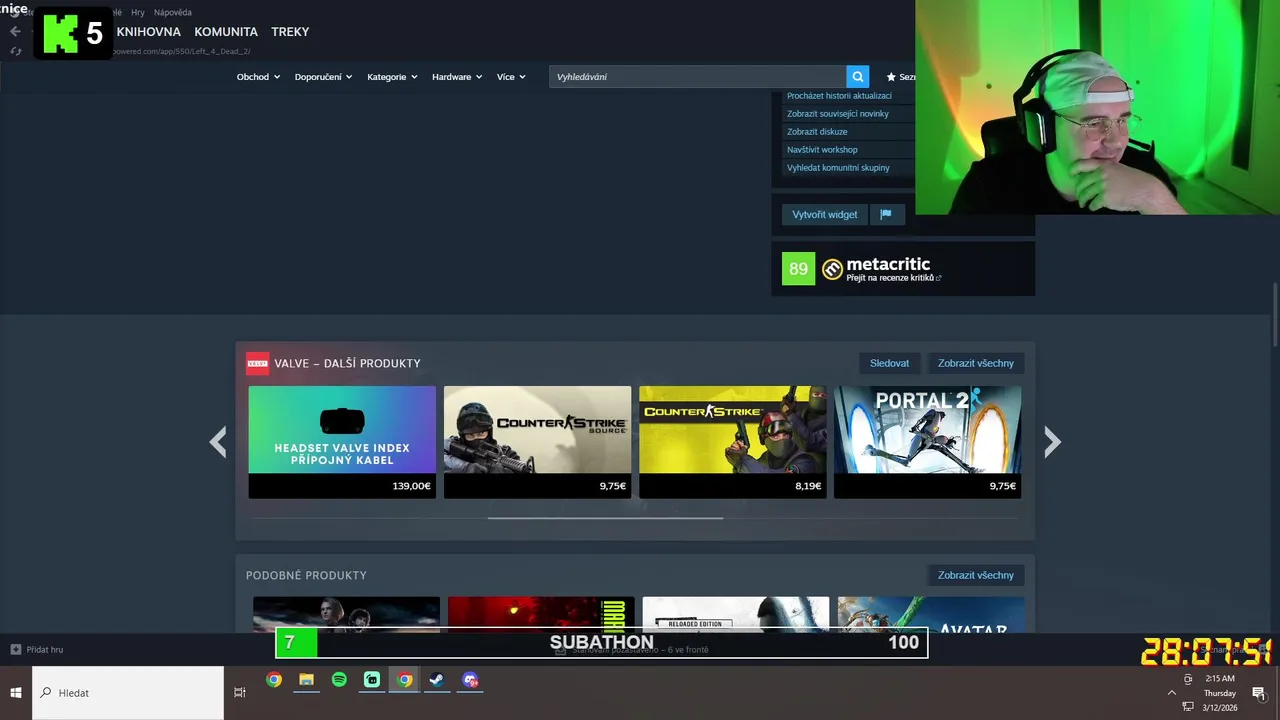The height and width of the screenshot is (720, 1280).
Task: Open File Explorer from the taskbar
Action: [x=307, y=680]
